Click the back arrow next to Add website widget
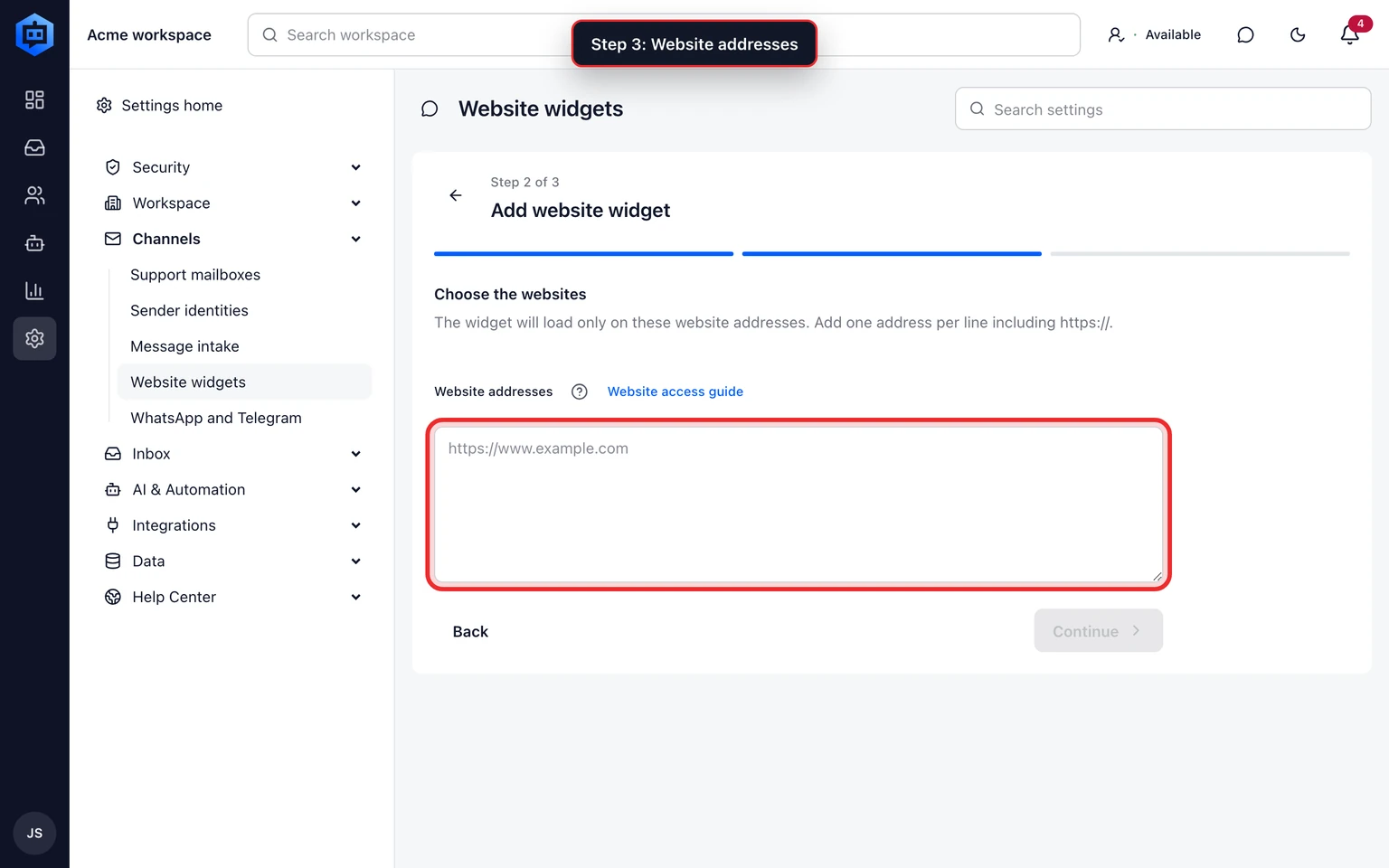1389x868 pixels. [456, 195]
